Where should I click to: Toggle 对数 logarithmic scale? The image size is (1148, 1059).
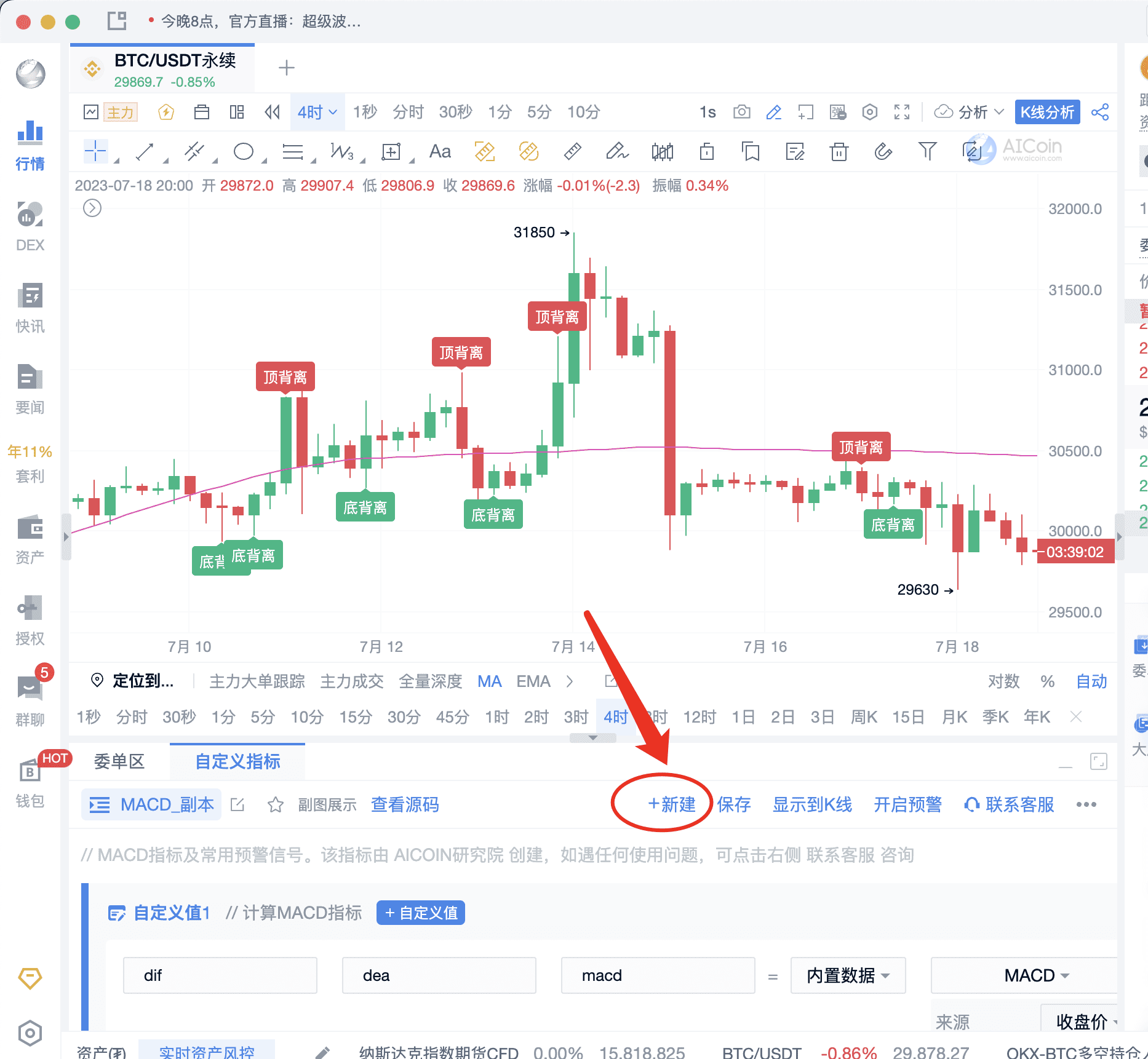1004,681
